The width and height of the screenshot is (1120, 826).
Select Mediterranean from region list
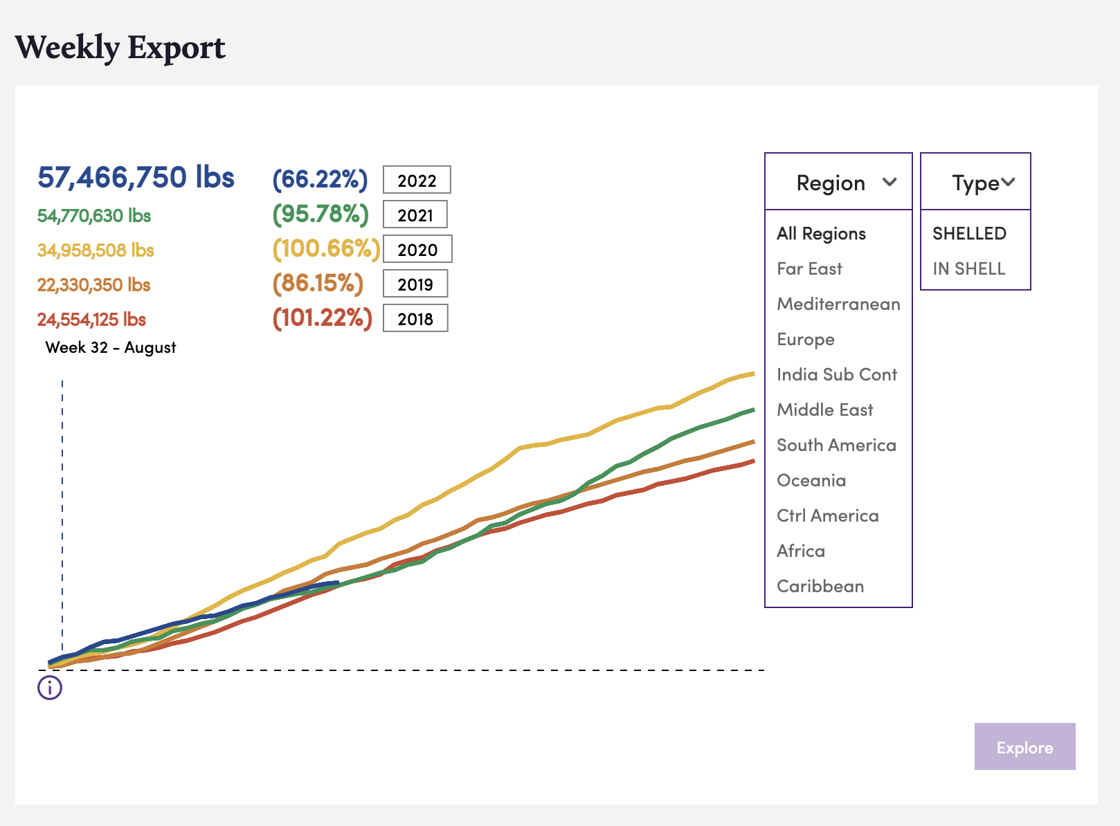838,304
